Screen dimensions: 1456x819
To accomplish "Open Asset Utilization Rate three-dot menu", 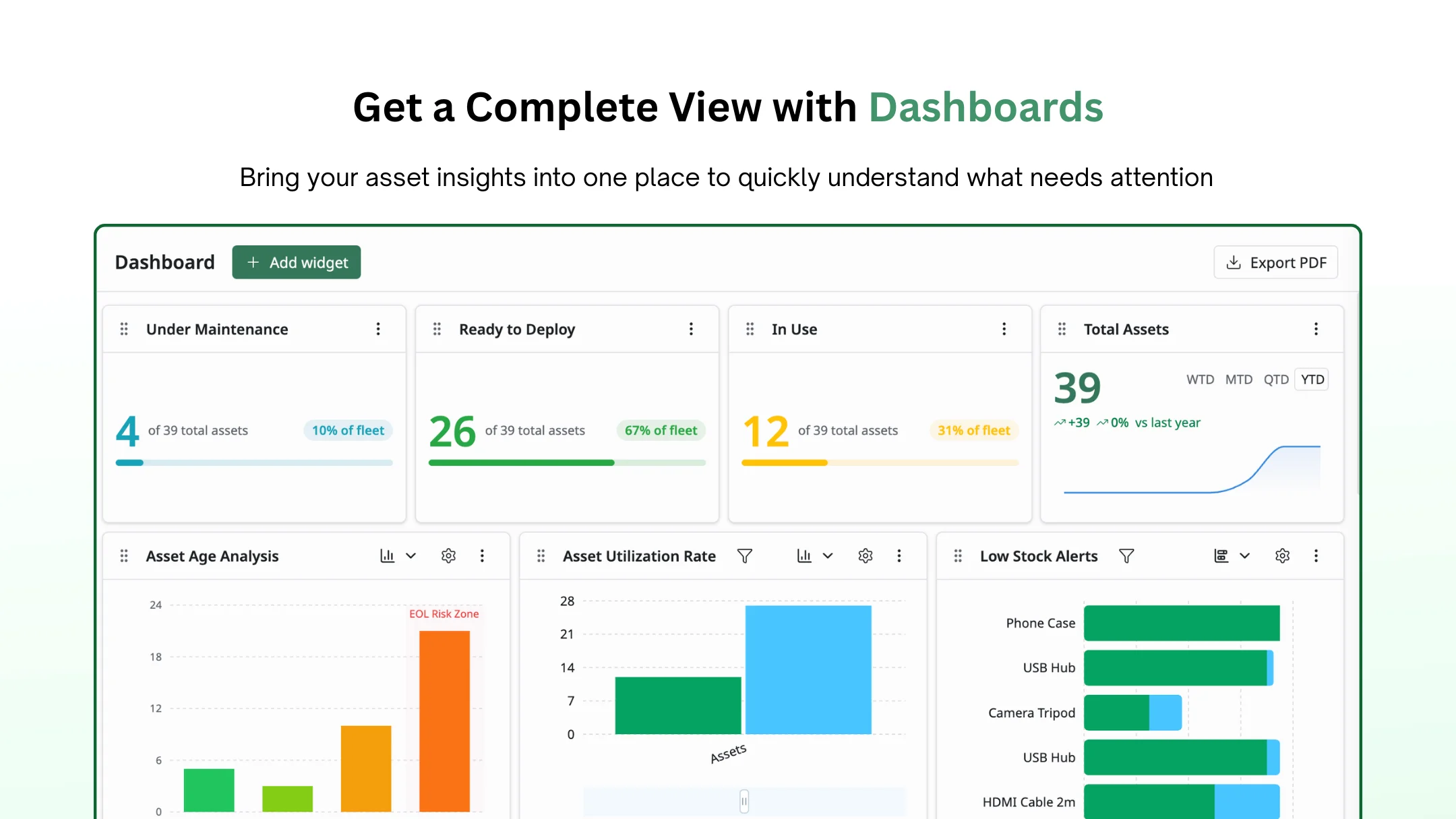I will 899,556.
